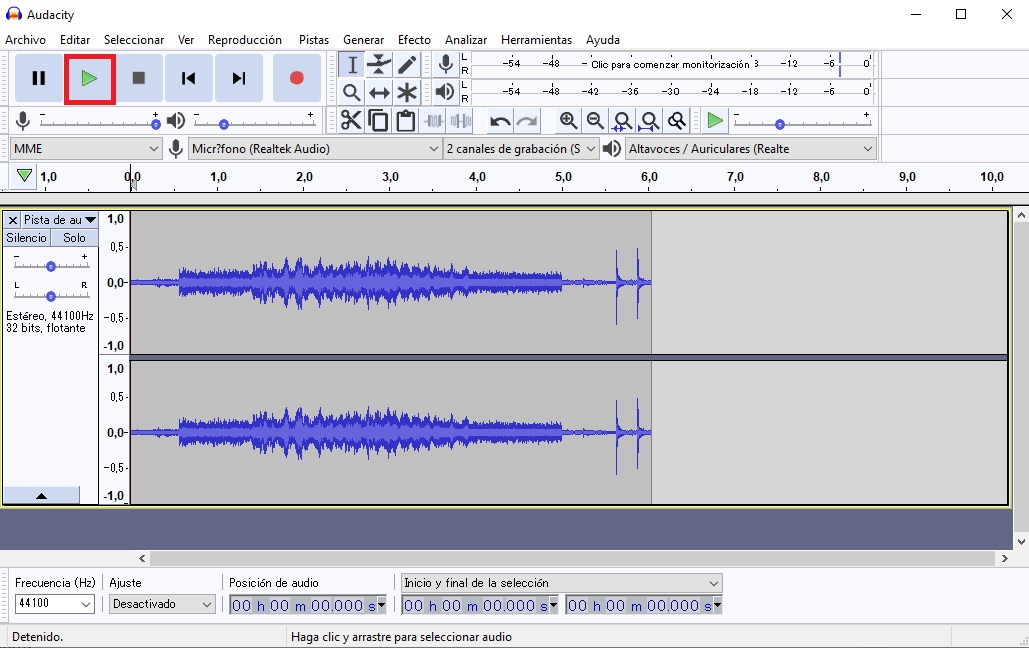This screenshot has height=648, width=1029.
Task: Select the Selection tool
Action: point(352,63)
